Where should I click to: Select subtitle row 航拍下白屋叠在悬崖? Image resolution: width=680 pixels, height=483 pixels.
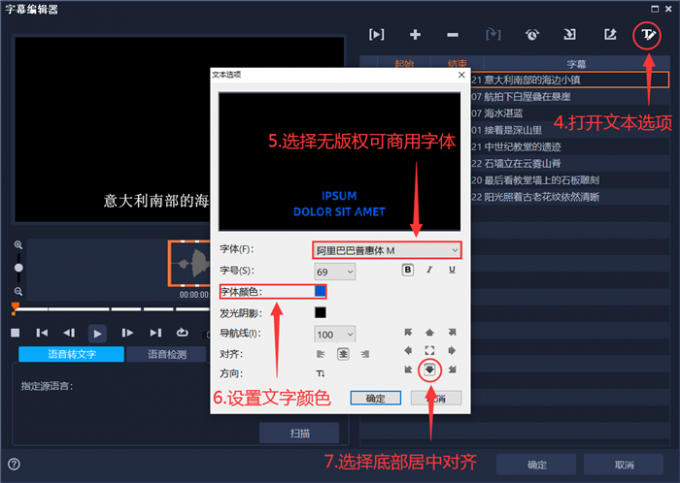(570, 97)
